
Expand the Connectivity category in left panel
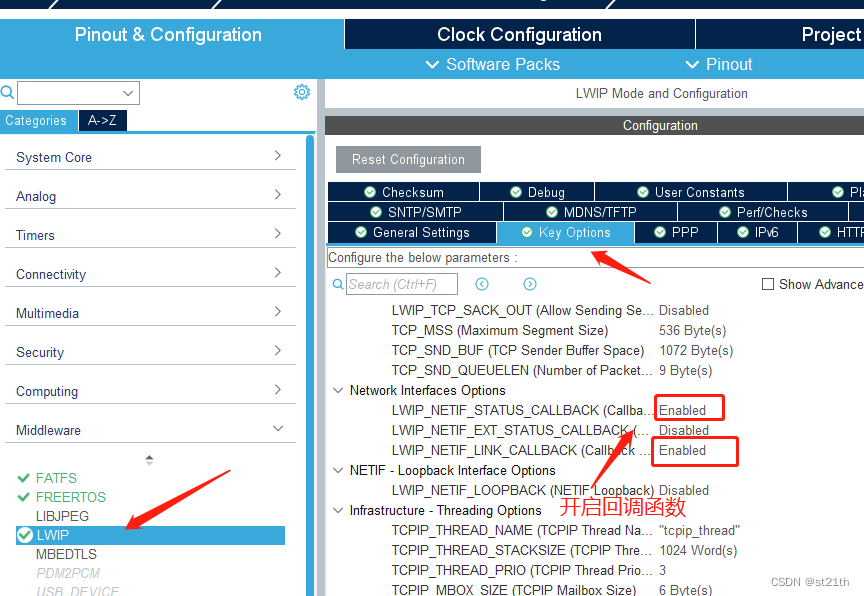[x=150, y=273]
